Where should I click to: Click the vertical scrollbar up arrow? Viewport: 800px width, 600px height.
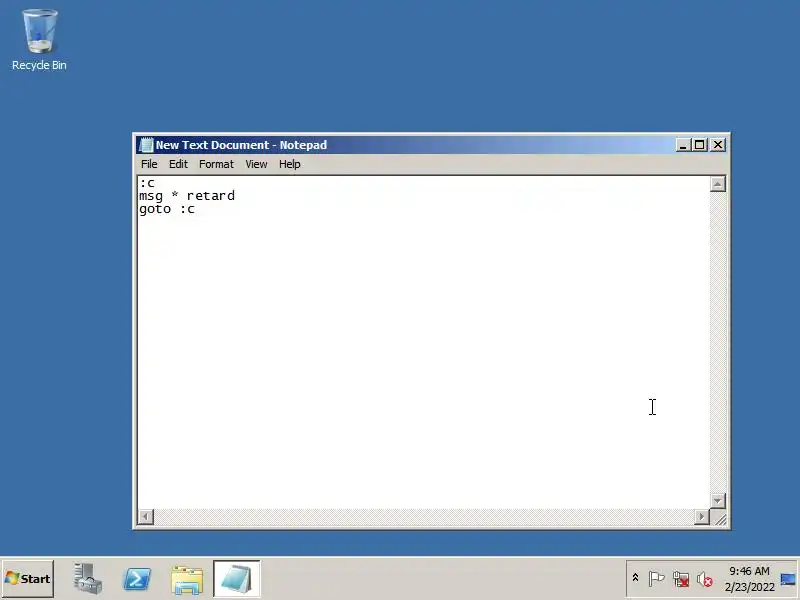718,184
